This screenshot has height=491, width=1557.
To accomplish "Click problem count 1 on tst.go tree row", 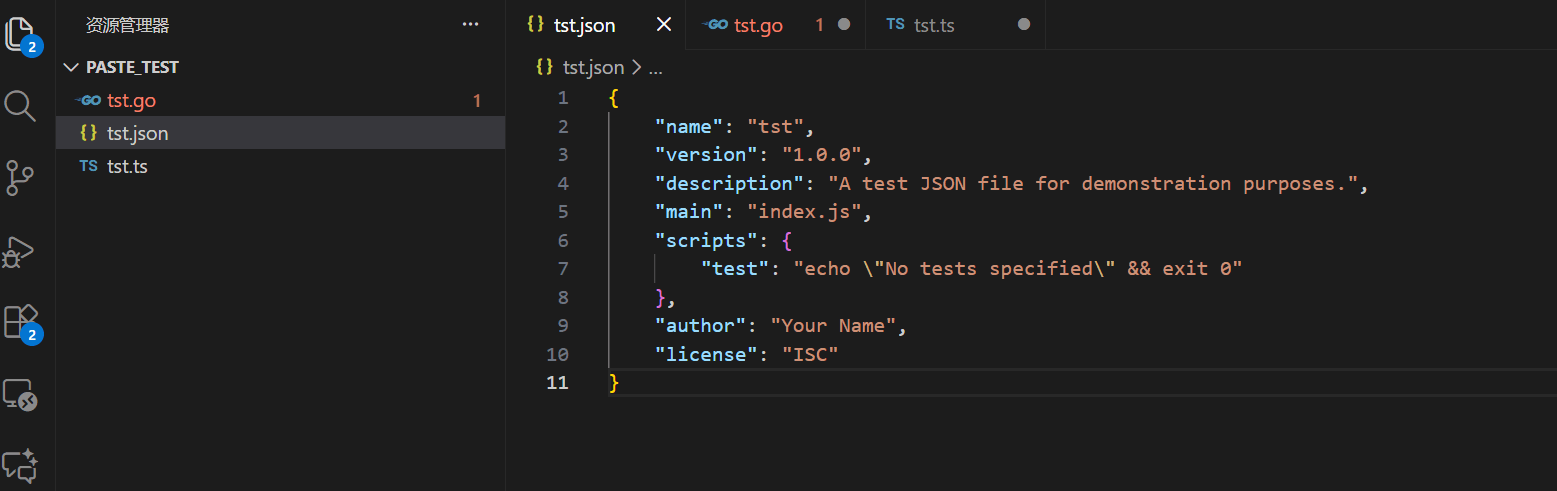I will coord(477,101).
